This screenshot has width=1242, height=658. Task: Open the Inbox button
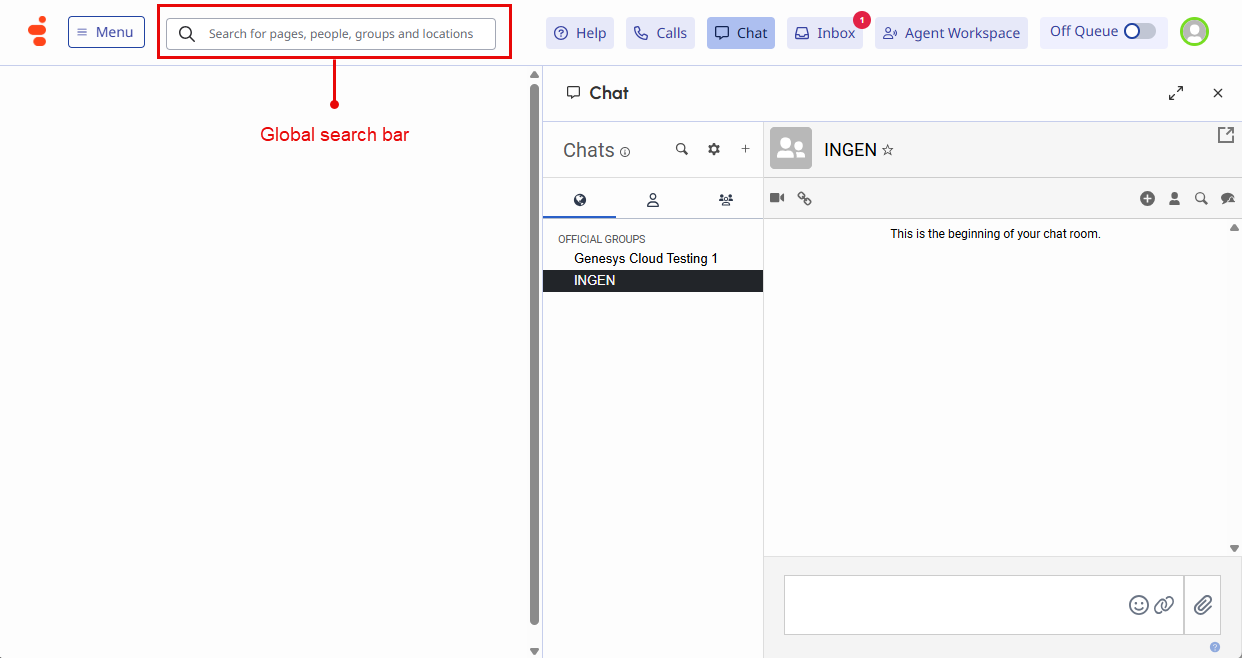[x=825, y=33]
